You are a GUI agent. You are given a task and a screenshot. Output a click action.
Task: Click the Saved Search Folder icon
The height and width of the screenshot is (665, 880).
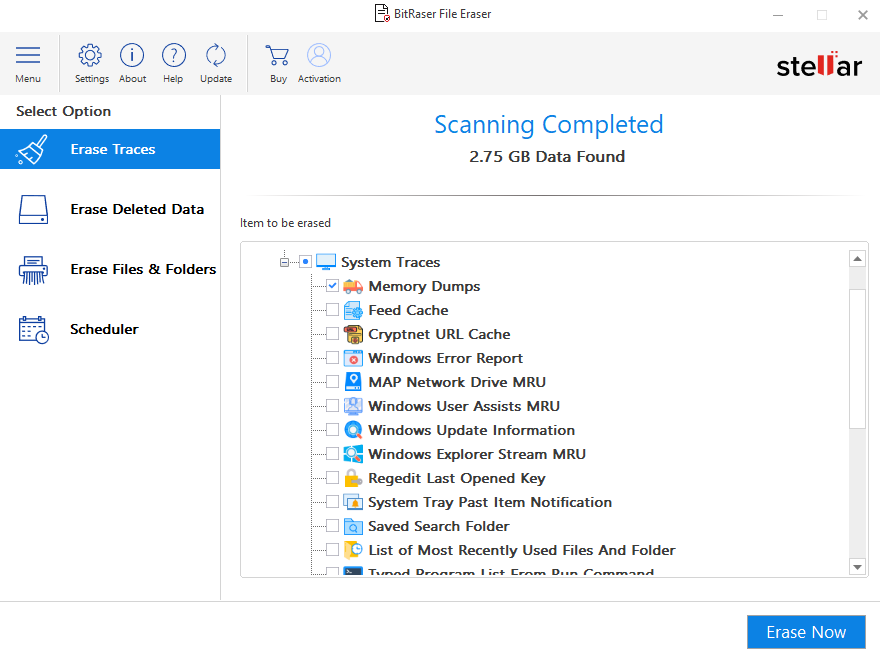point(353,526)
